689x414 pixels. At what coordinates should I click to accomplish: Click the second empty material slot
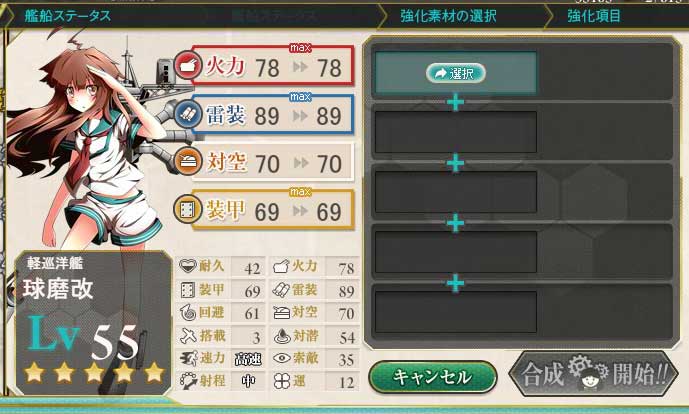(456, 132)
